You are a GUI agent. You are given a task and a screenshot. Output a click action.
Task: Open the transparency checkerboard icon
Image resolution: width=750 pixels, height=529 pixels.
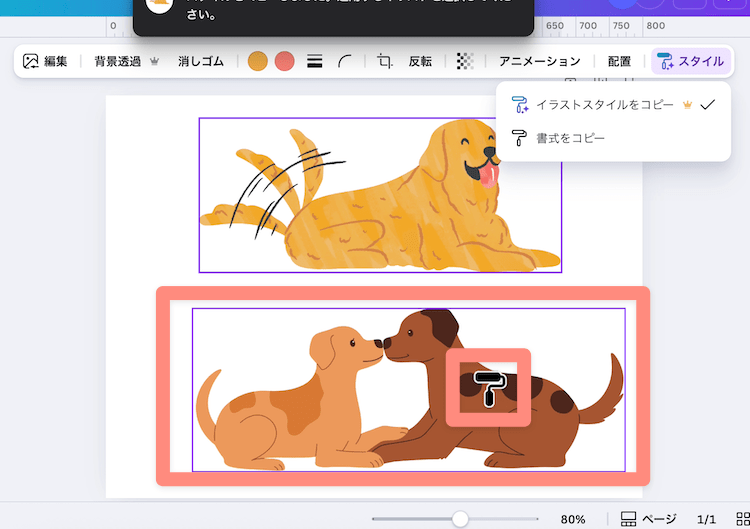pyautogui.click(x=465, y=61)
